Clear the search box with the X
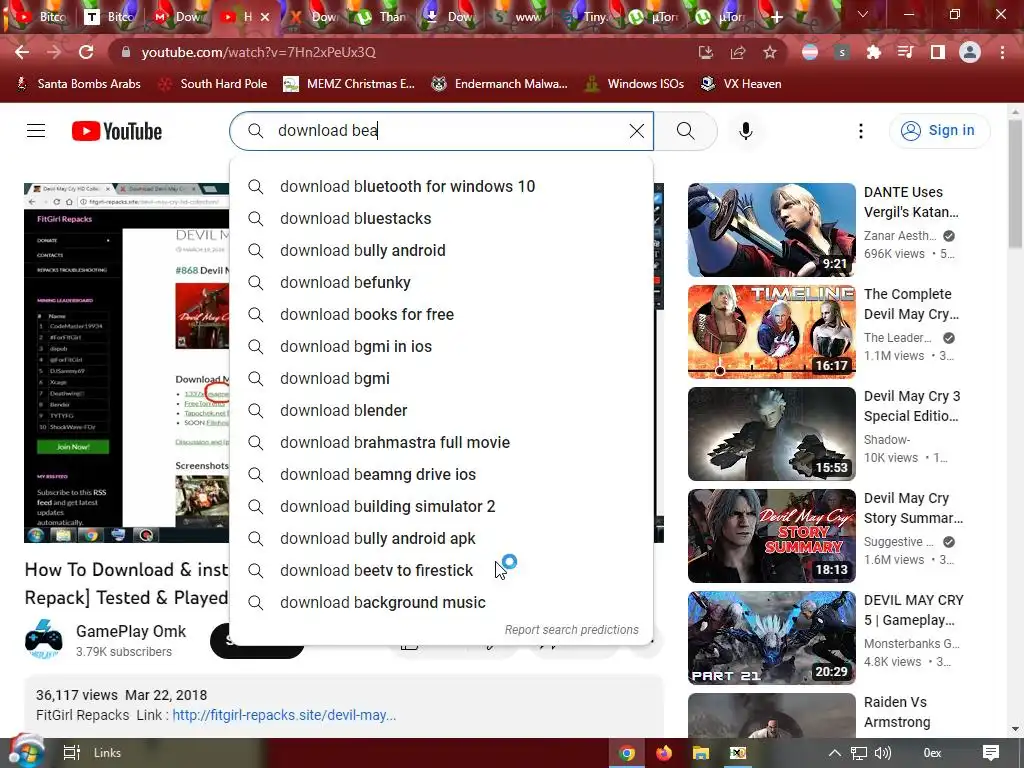 [x=637, y=131]
